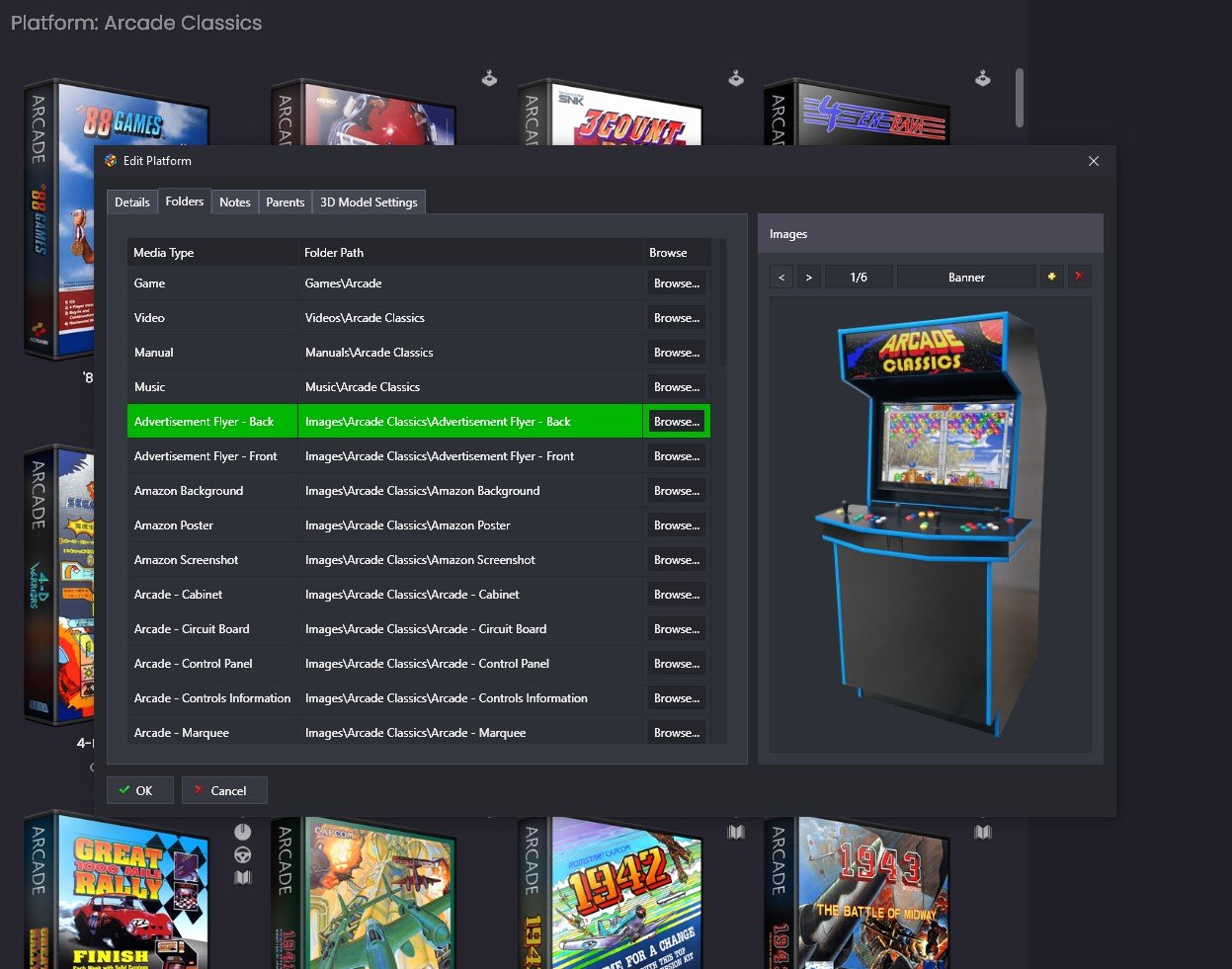The image size is (1232, 969).
Task: Click Games\Arcade folder path cell
Action: click(470, 283)
